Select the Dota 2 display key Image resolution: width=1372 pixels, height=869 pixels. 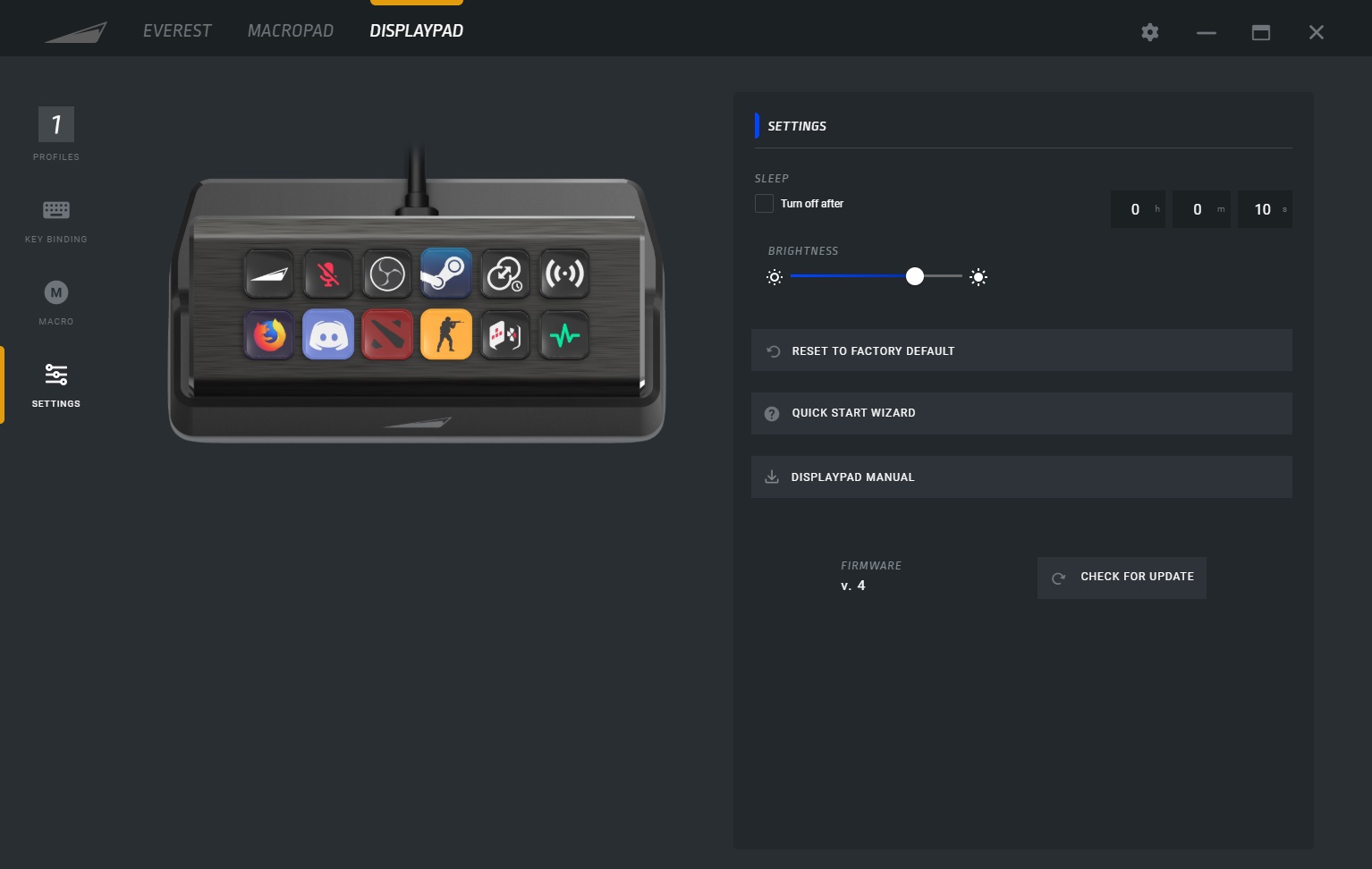point(387,335)
